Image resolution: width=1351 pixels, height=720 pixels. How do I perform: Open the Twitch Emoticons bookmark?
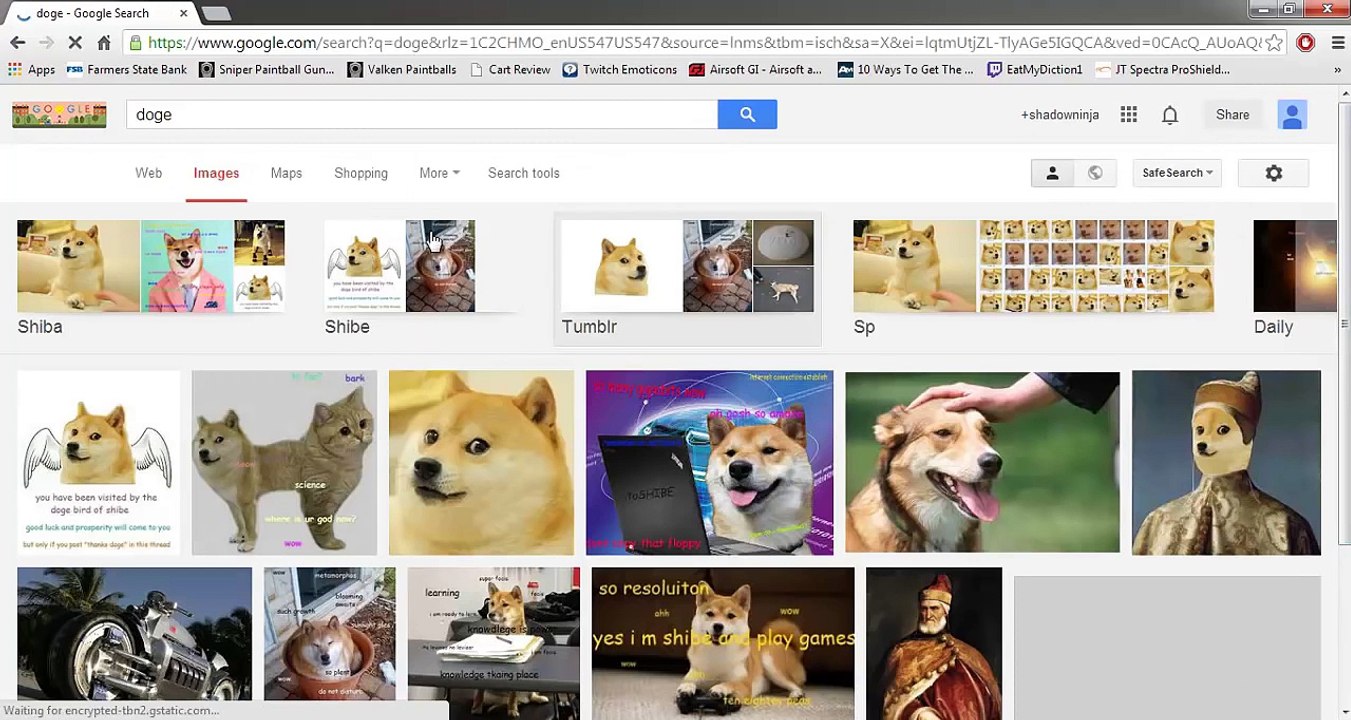point(620,70)
